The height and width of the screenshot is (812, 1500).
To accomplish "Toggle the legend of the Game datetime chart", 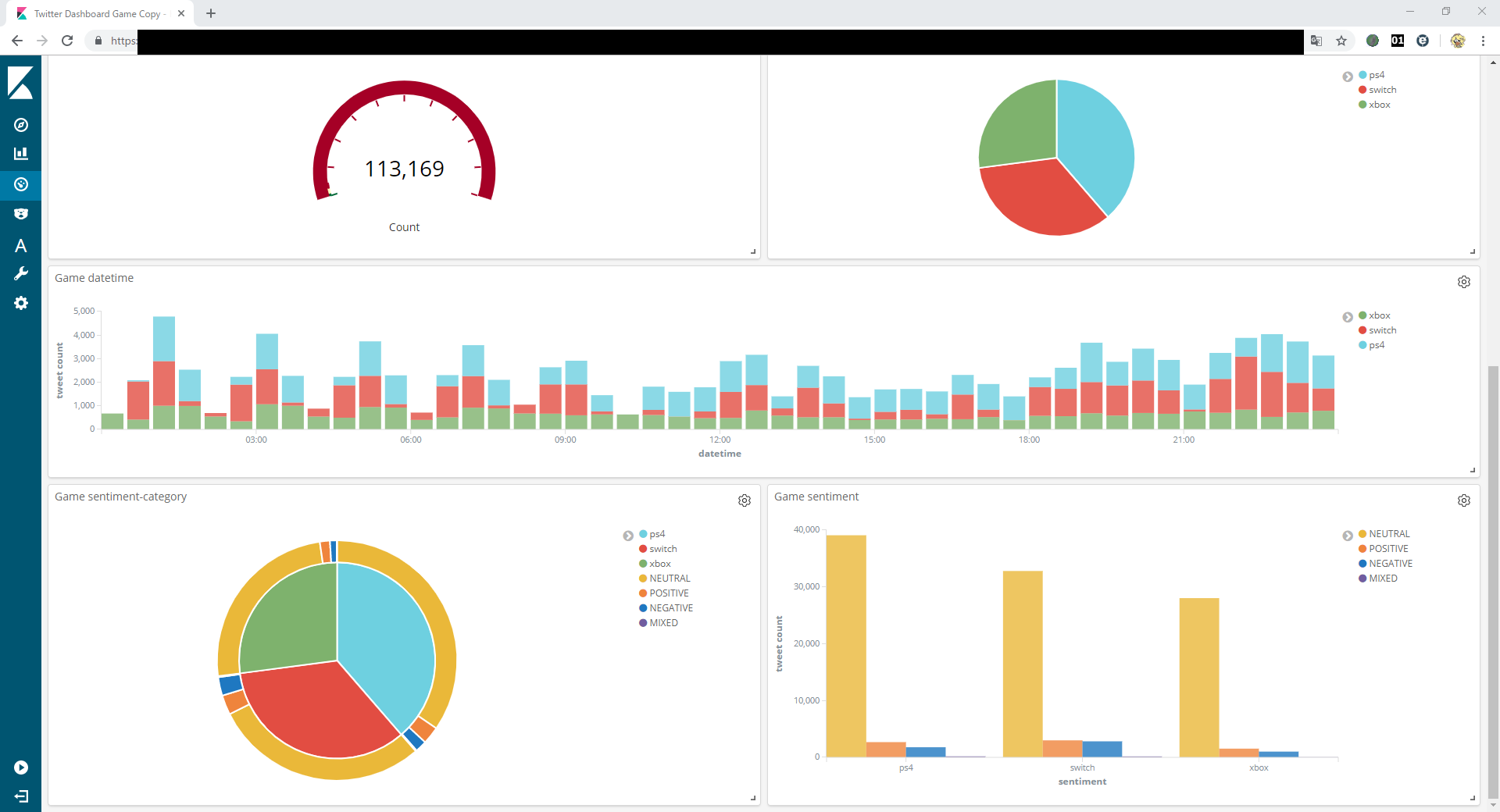I will tap(1348, 317).
